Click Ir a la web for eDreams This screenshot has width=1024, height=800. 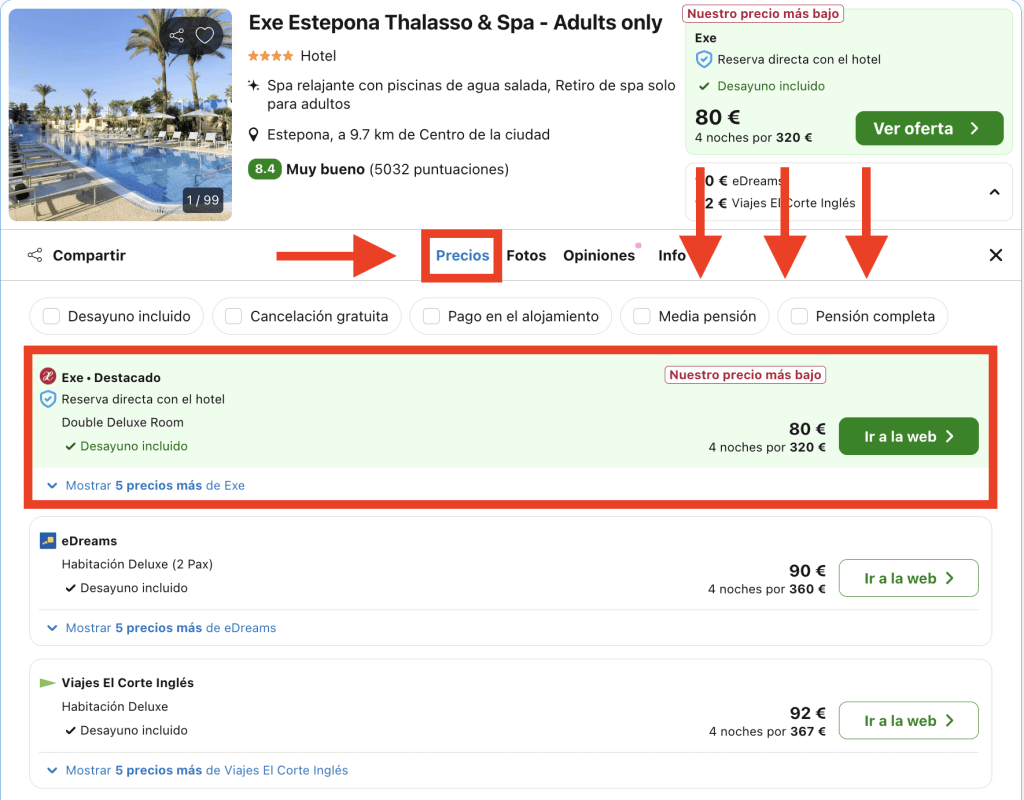click(x=908, y=578)
